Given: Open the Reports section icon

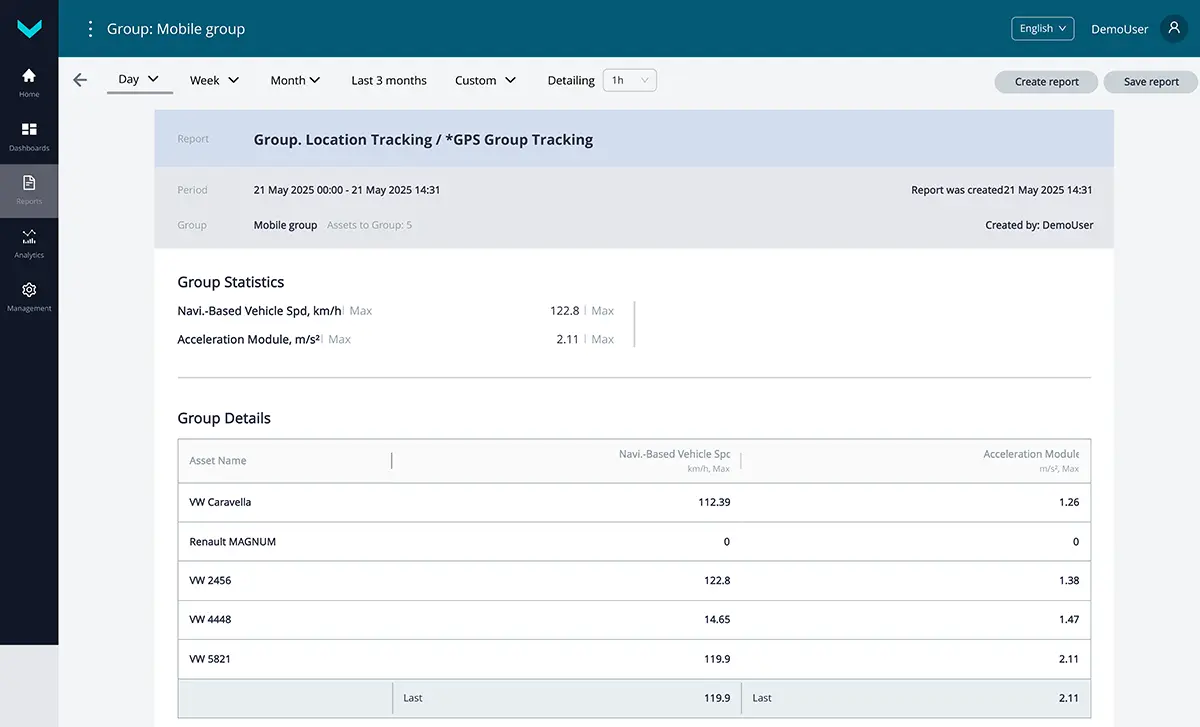Looking at the screenshot, I should coord(29,189).
